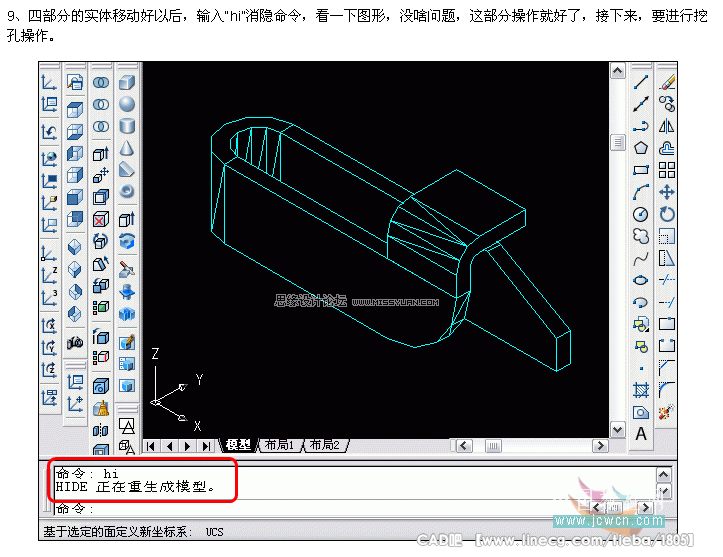Choose the Move Faces tool
Image resolution: width=723 pixels, height=557 pixels.
101,175
